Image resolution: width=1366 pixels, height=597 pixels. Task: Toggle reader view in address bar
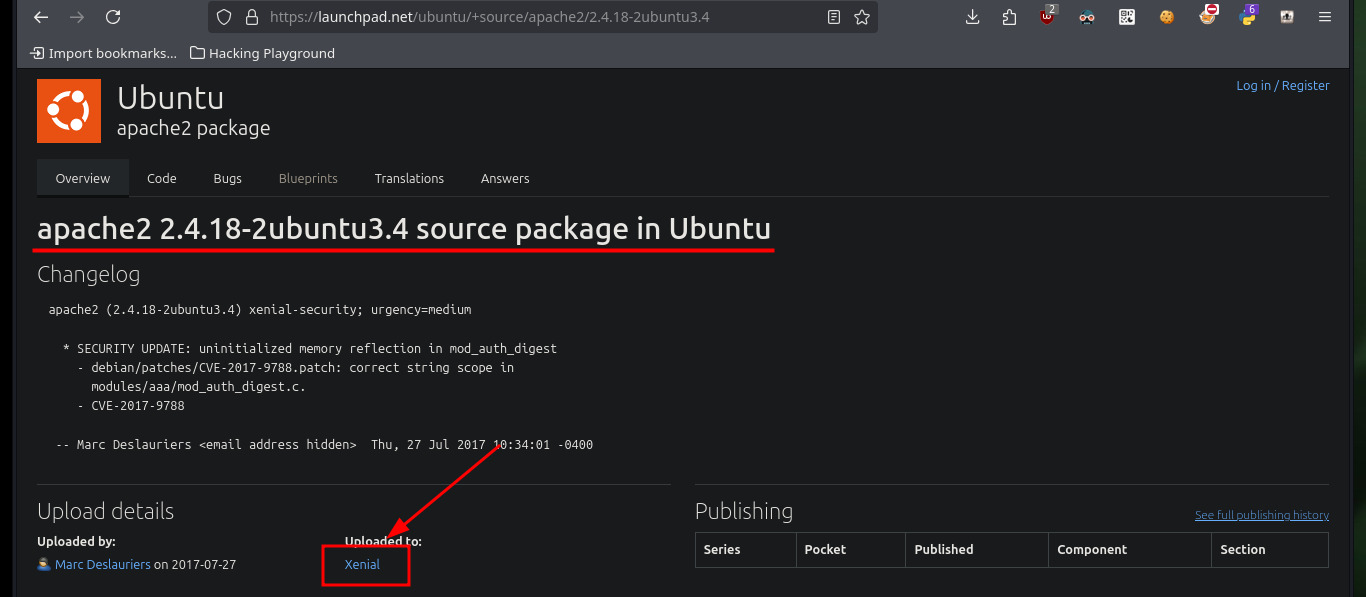tap(834, 17)
